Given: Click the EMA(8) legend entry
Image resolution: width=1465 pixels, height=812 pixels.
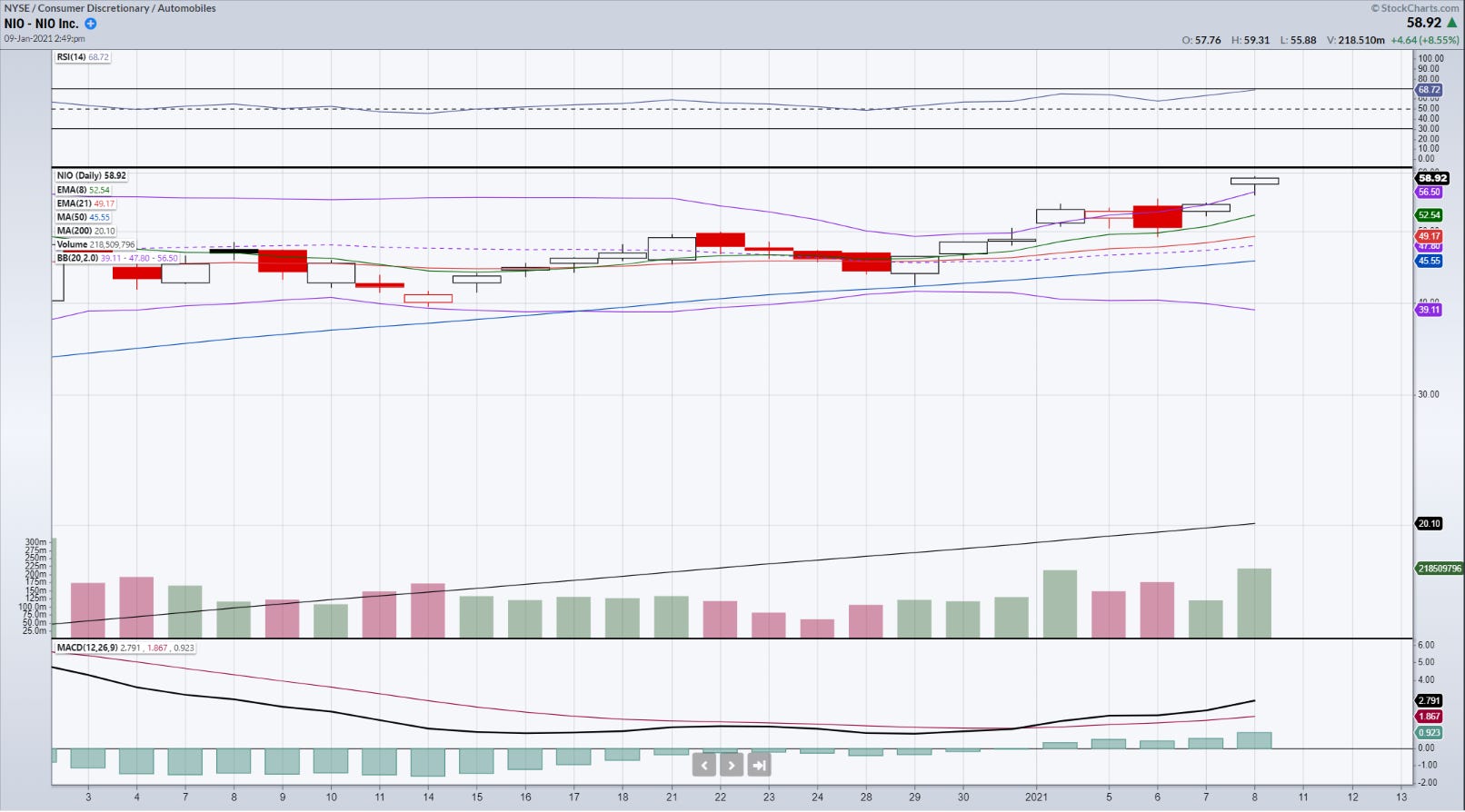Looking at the screenshot, I should (83, 190).
